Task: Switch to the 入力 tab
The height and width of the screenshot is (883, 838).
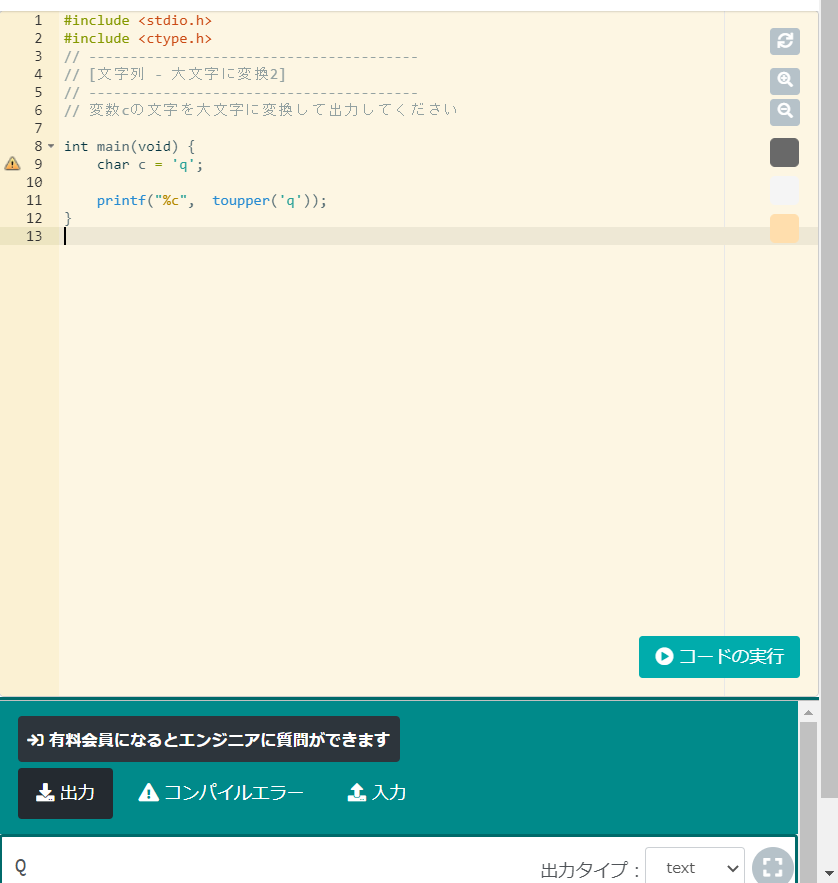Action: tap(377, 792)
